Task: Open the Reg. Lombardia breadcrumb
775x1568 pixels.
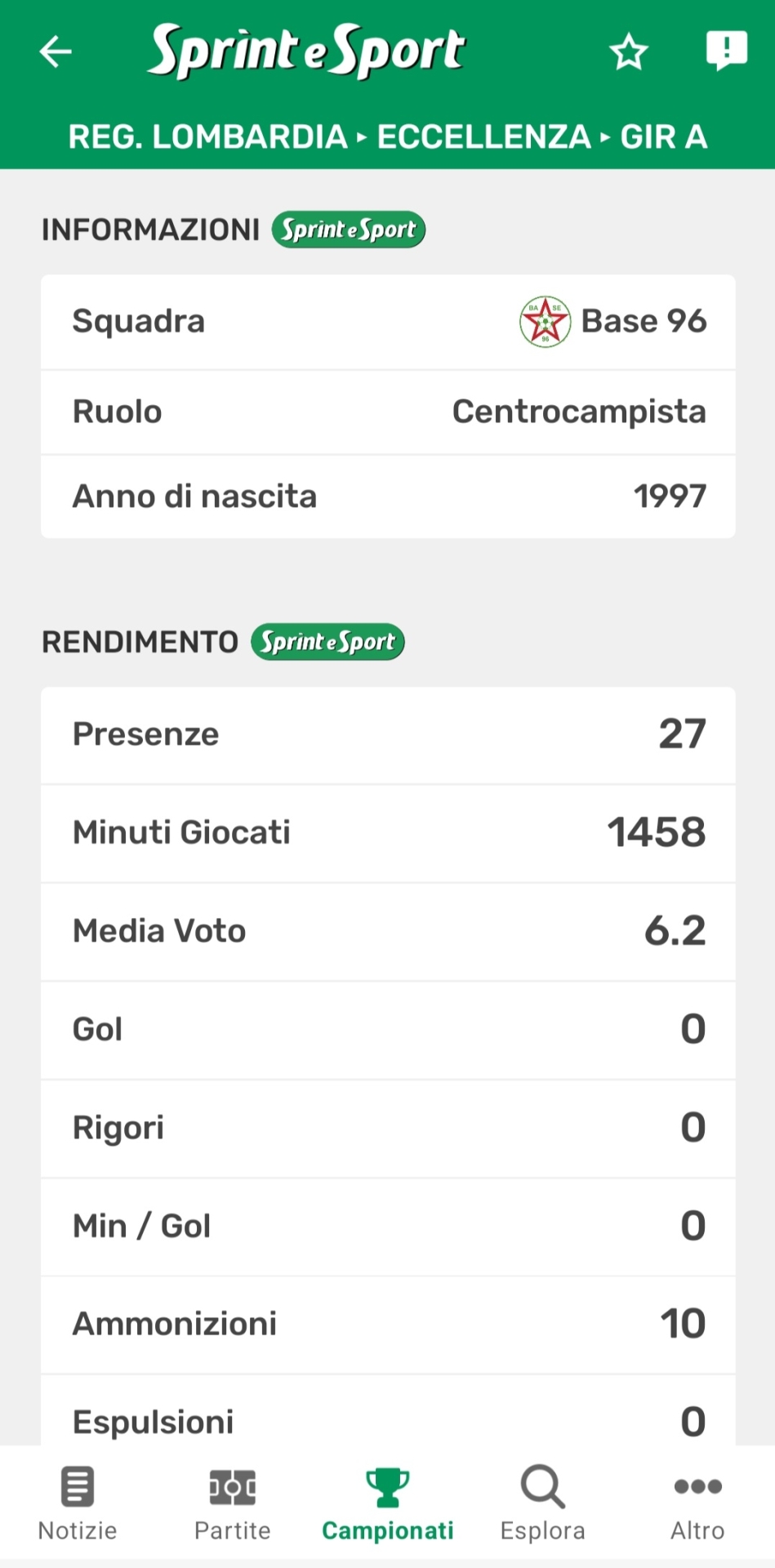Action: point(207,136)
